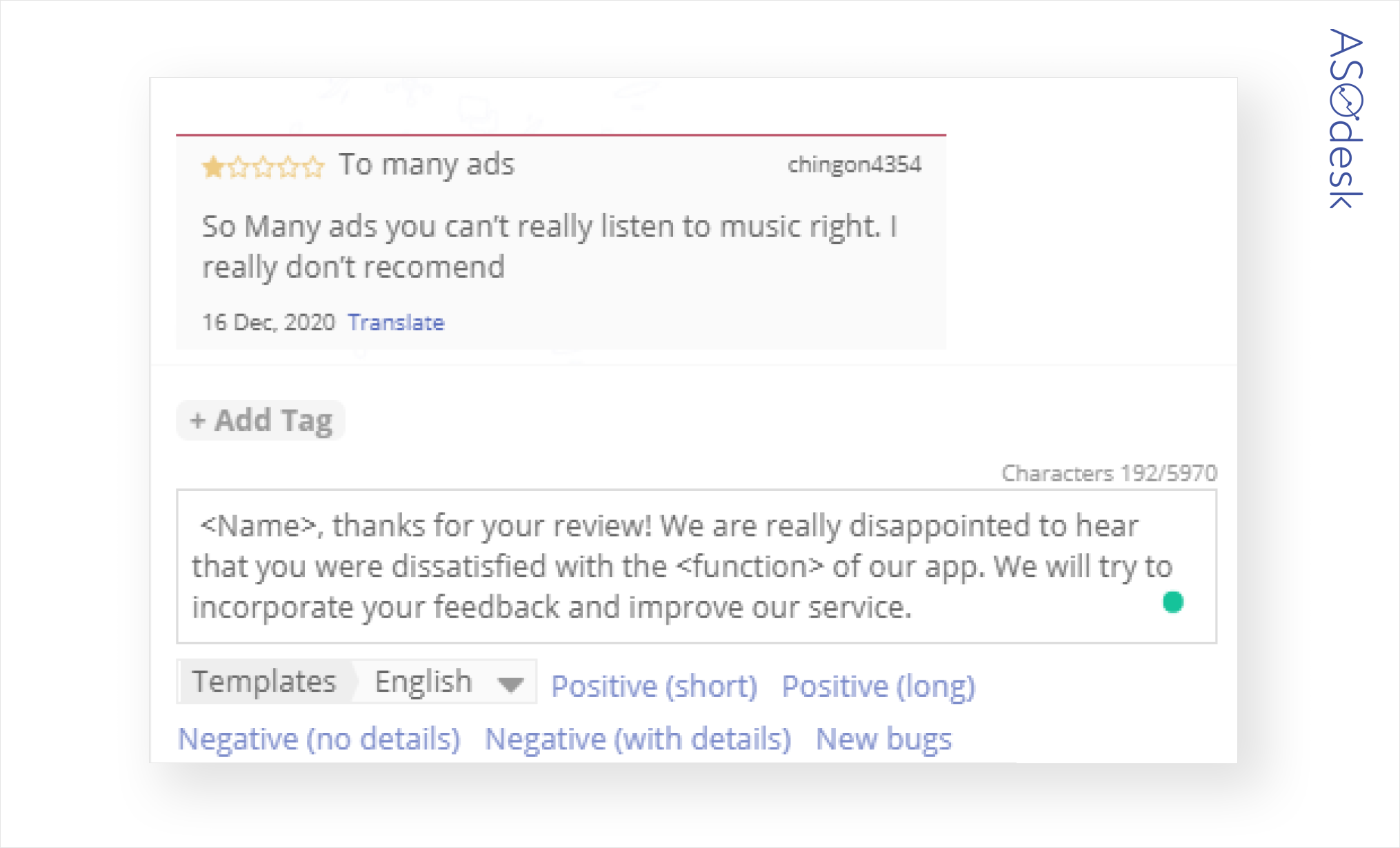Screen dimensions: 1400x848
Task: Toggle translation of the review text
Action: point(397,322)
